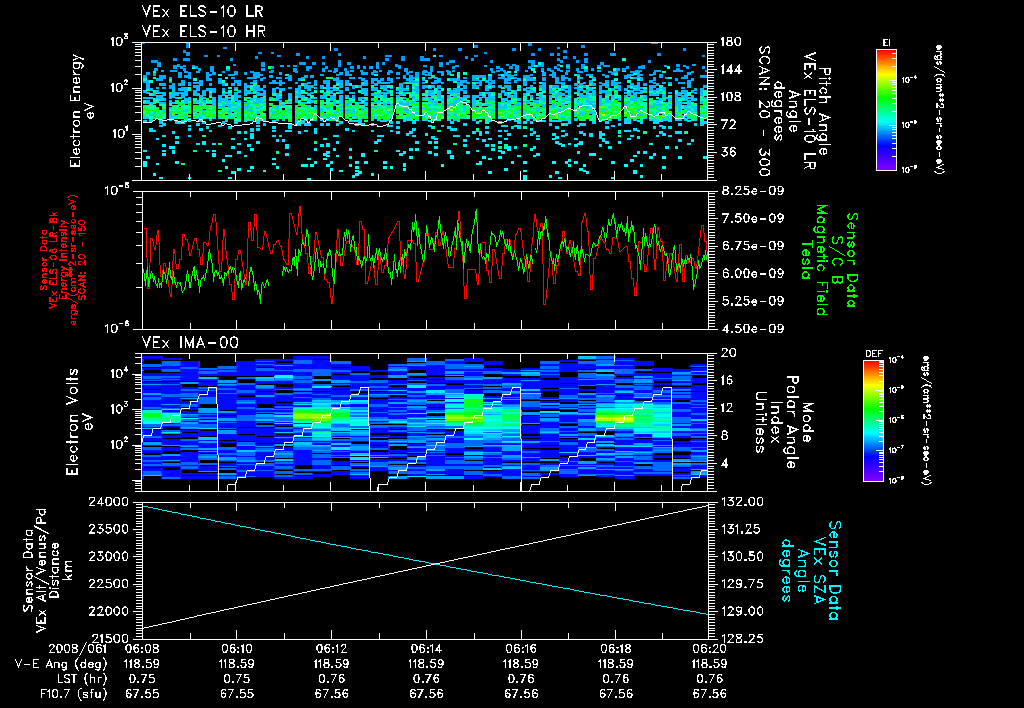Click the "8.25e-09" magnetic field tick value

752,191
